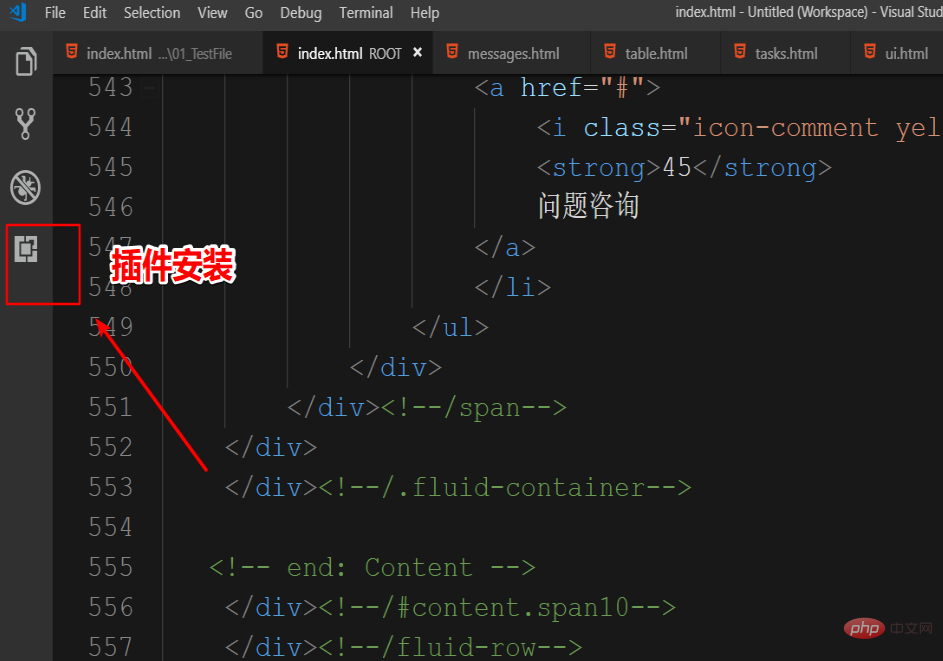The width and height of the screenshot is (943, 661).
Task: Collapse code fold at line 543
Action: (x=150, y=88)
